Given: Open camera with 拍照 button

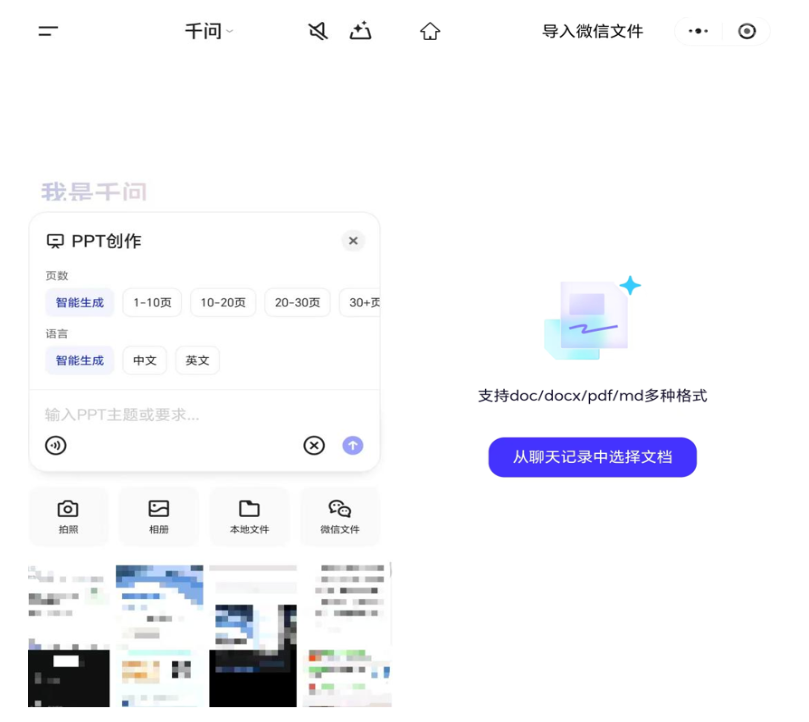Looking at the screenshot, I should tap(68, 516).
